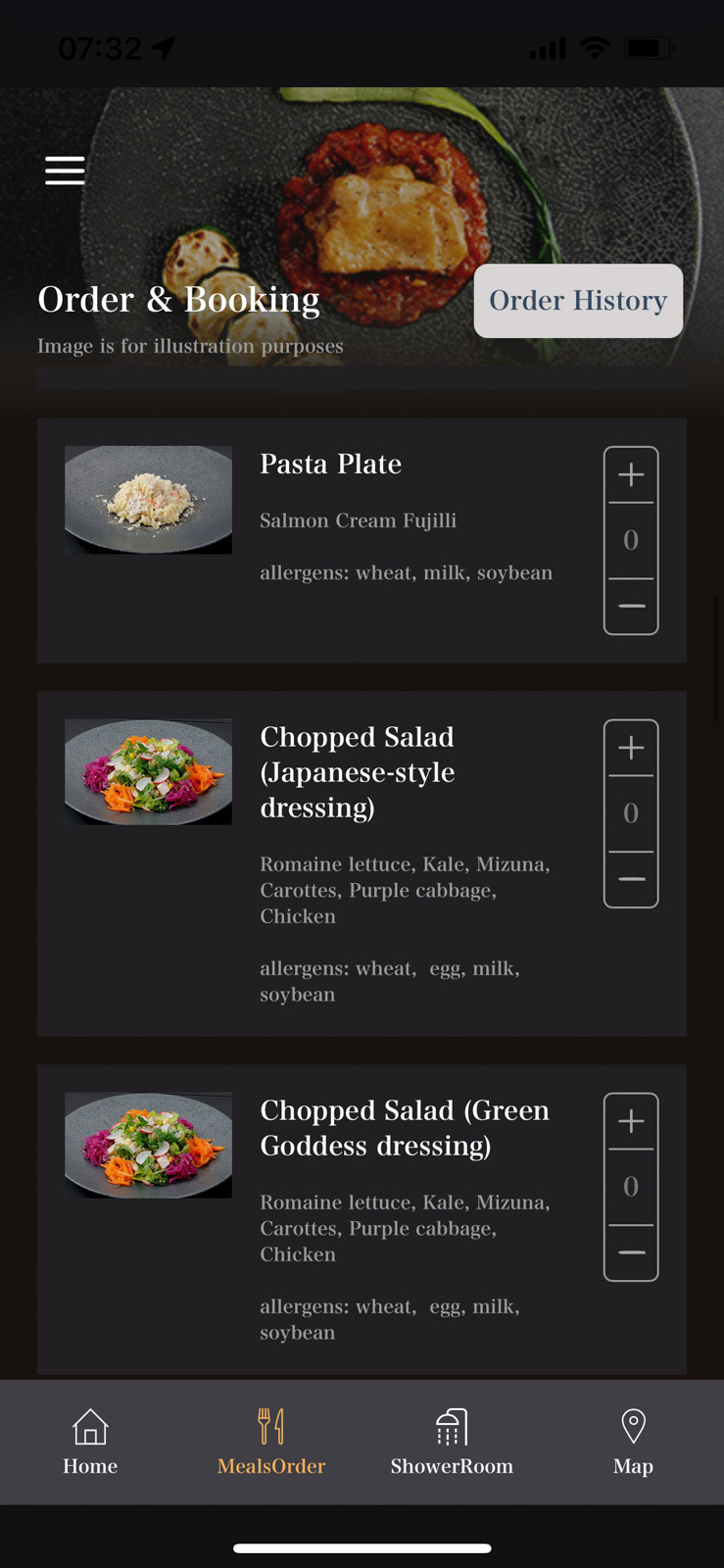
Task: Open the hamburger menu
Action: coord(65,171)
